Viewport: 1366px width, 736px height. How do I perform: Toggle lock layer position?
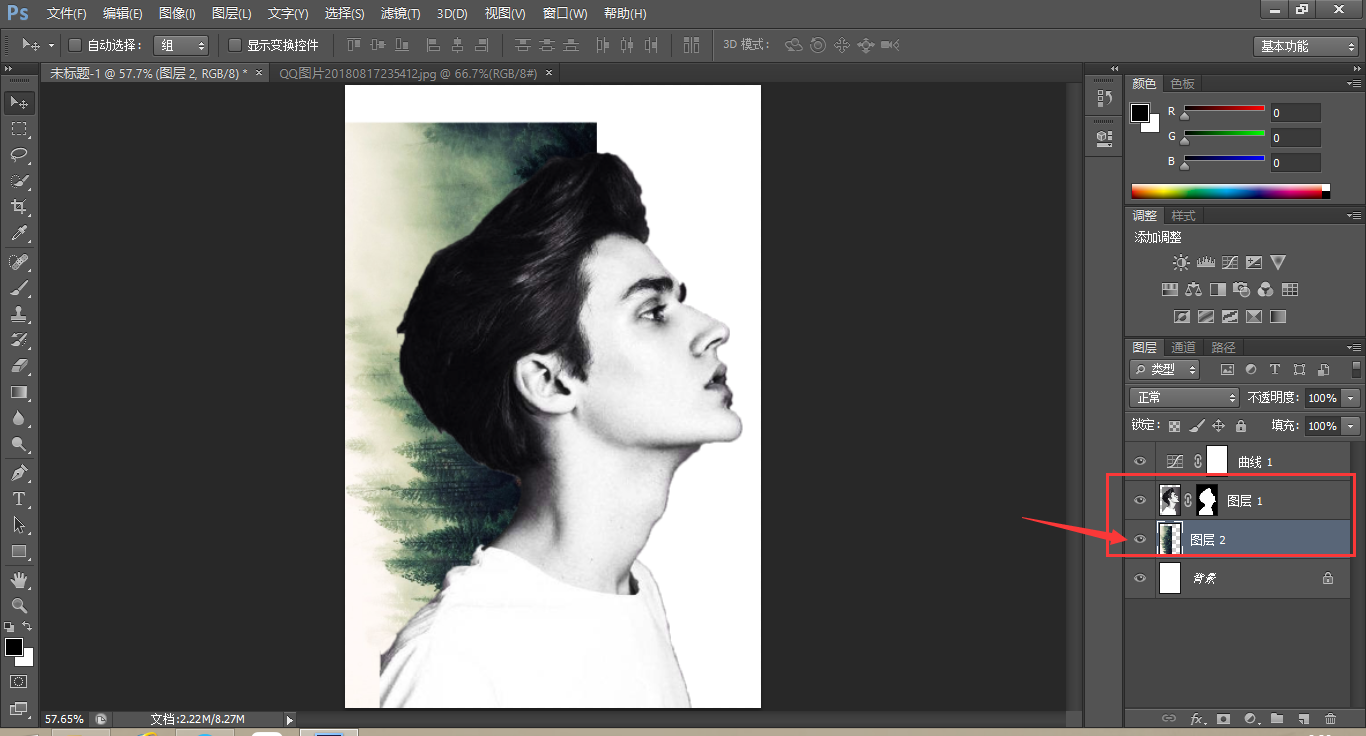point(1218,426)
